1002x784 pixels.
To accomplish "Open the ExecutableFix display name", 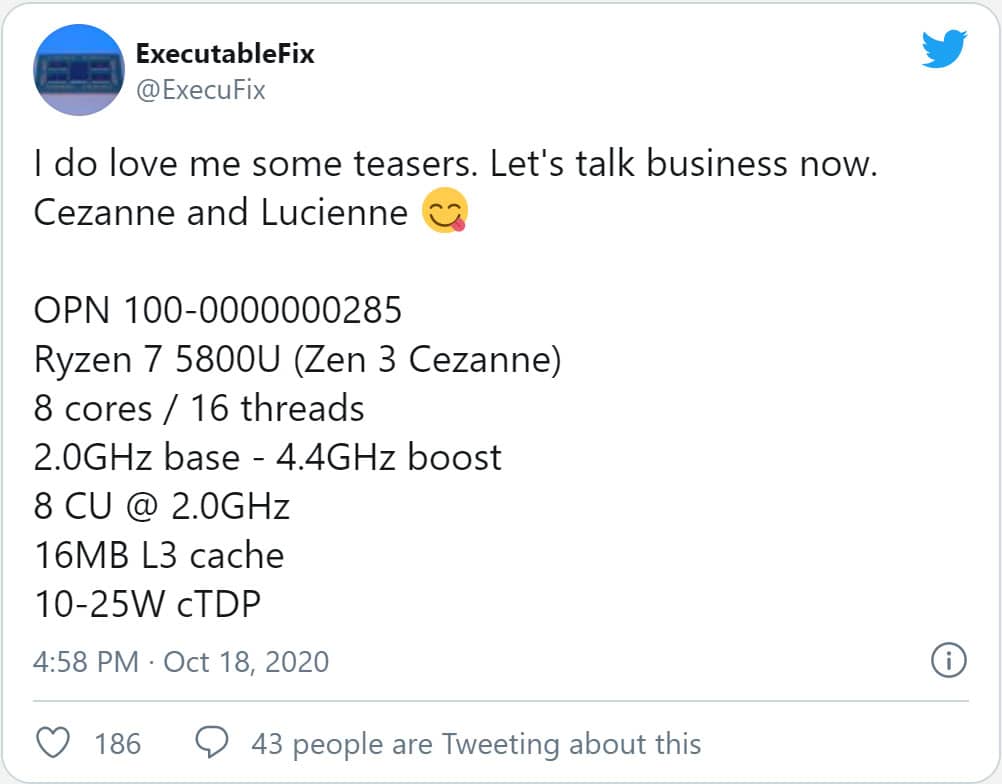I will click(225, 54).
